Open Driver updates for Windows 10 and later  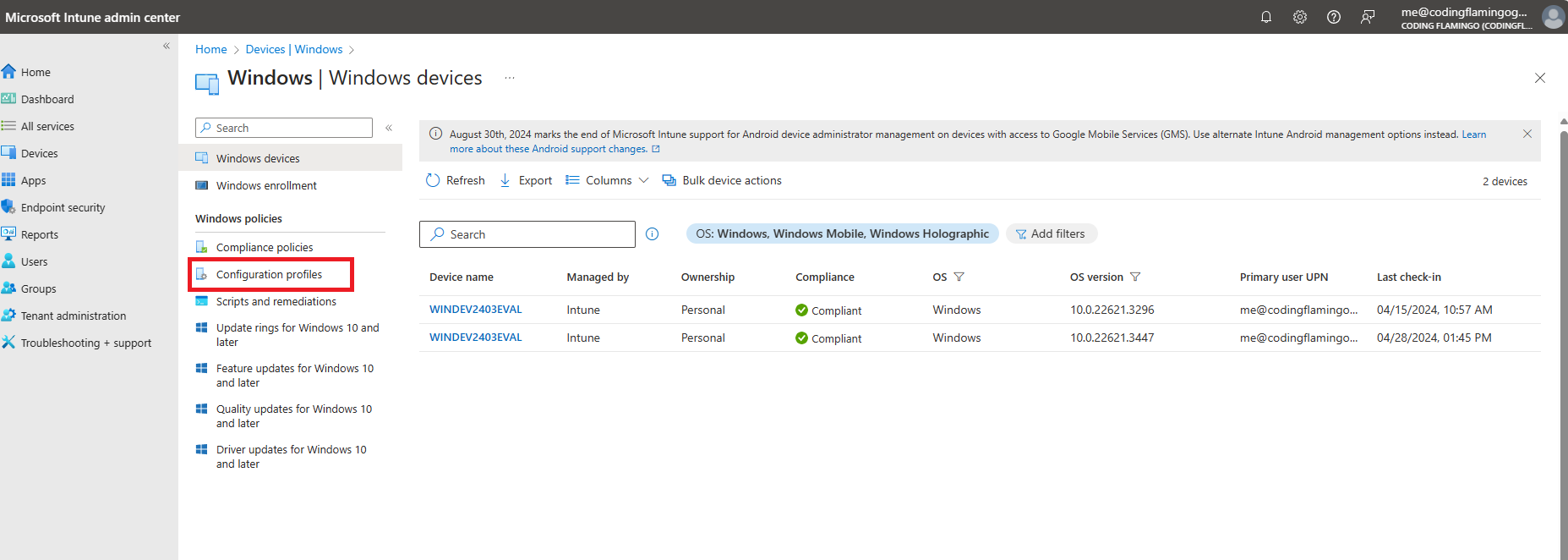tap(291, 457)
